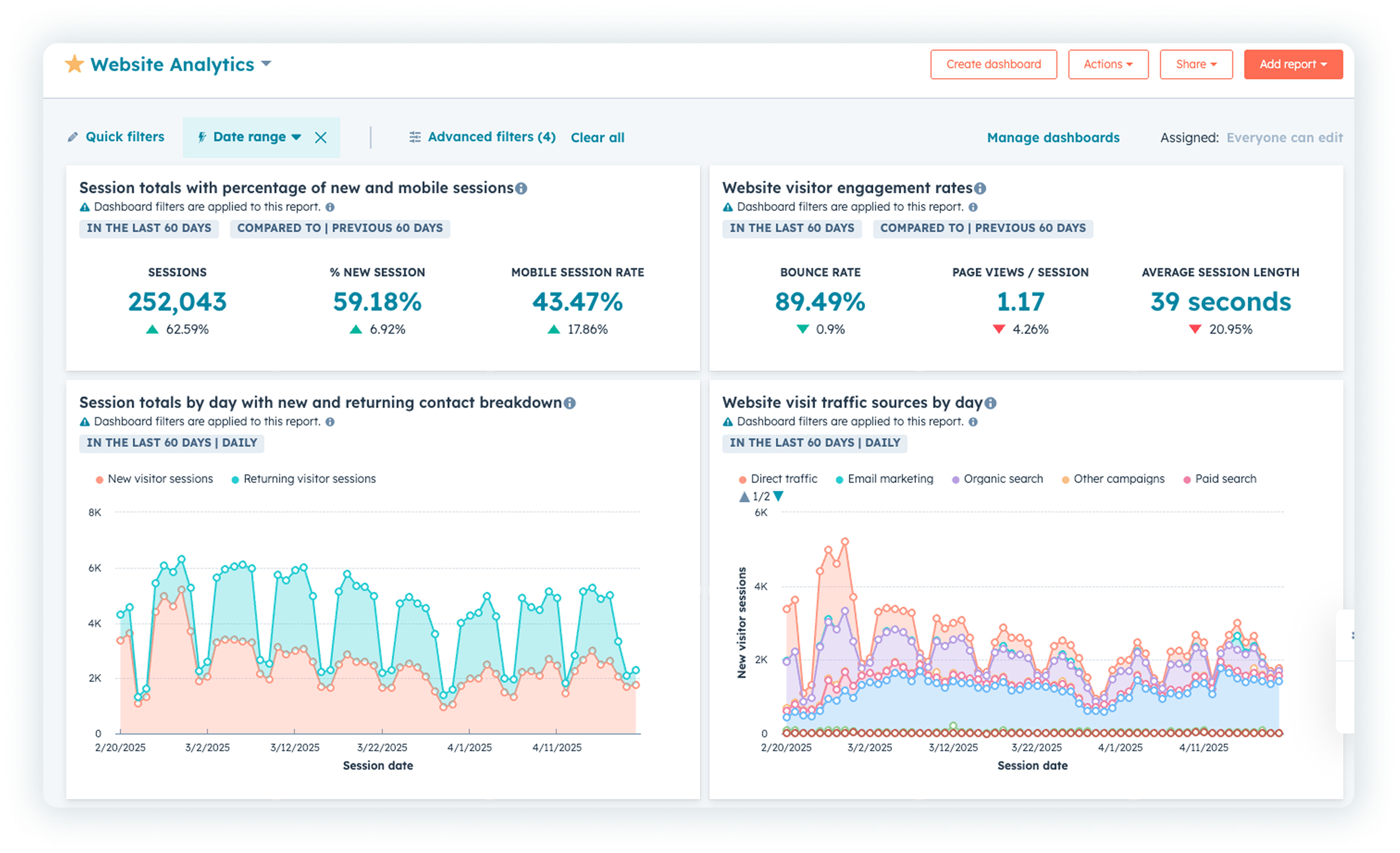Toggle Paid search legend series
Image resolution: width=1400 pixels, height=853 pixels.
pyautogui.click(x=1220, y=479)
